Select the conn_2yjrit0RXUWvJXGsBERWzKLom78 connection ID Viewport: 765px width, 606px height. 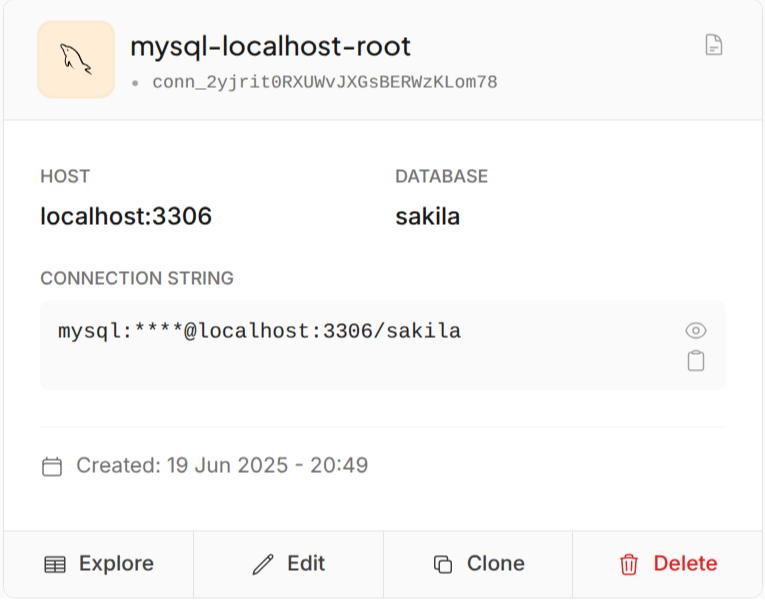pos(325,82)
